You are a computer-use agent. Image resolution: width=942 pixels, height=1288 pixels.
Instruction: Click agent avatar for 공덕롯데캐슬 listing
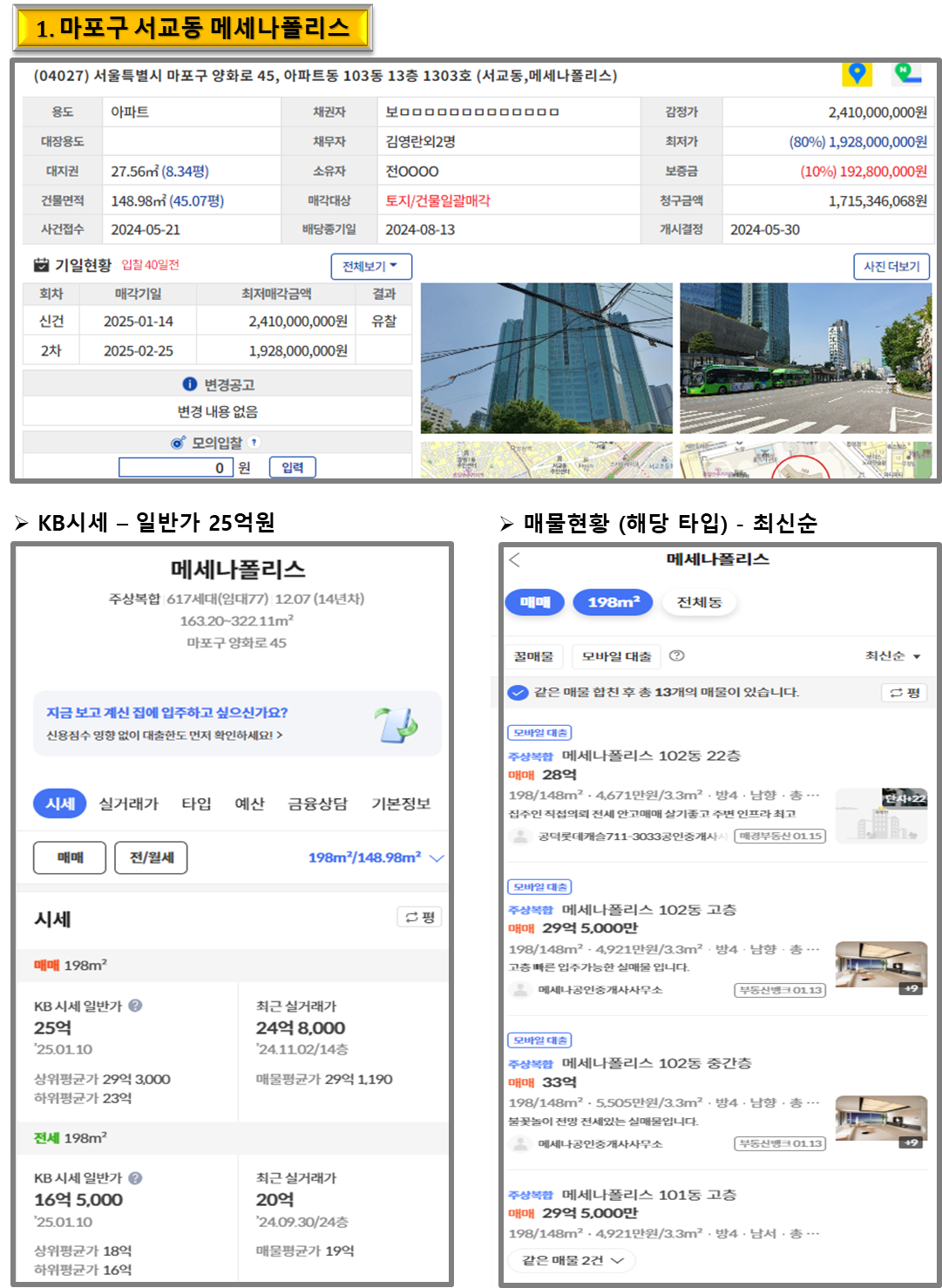coord(520,837)
